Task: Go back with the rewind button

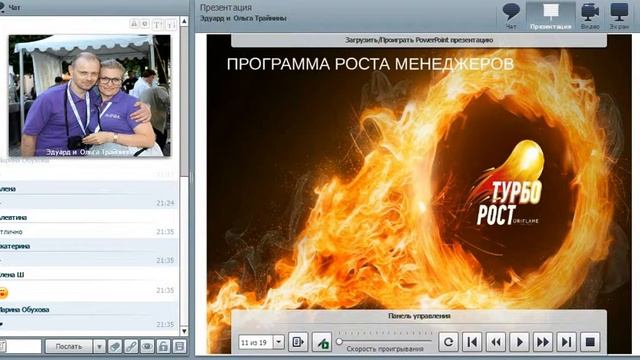Action: pos(496,342)
